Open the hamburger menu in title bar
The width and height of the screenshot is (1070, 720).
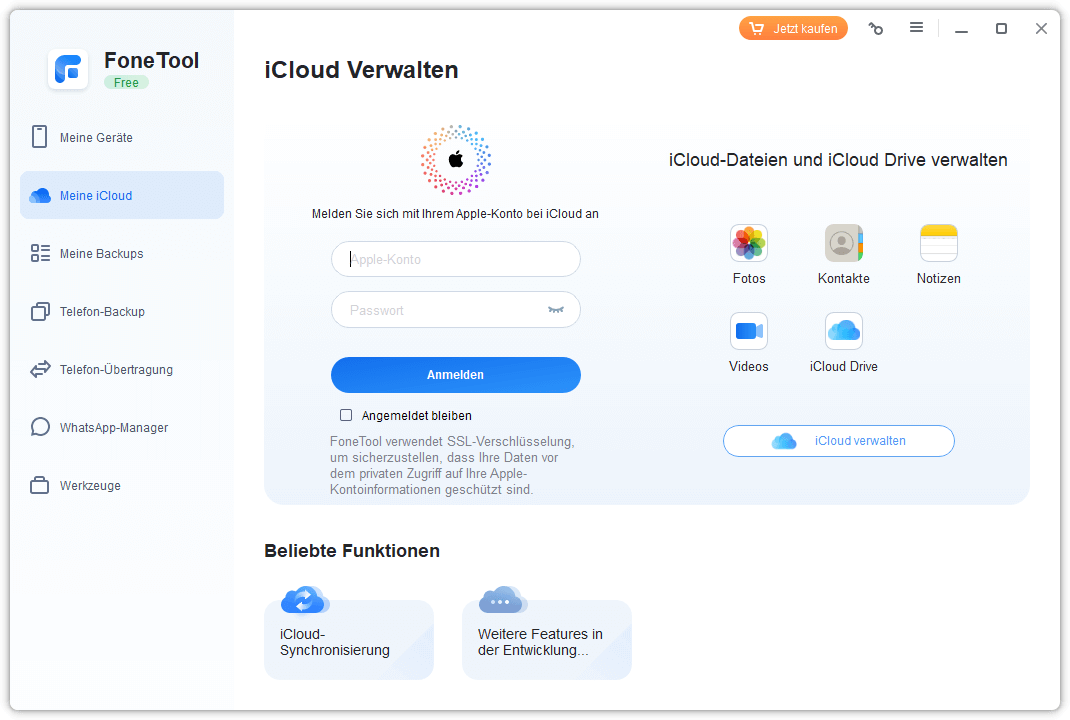pos(916,28)
